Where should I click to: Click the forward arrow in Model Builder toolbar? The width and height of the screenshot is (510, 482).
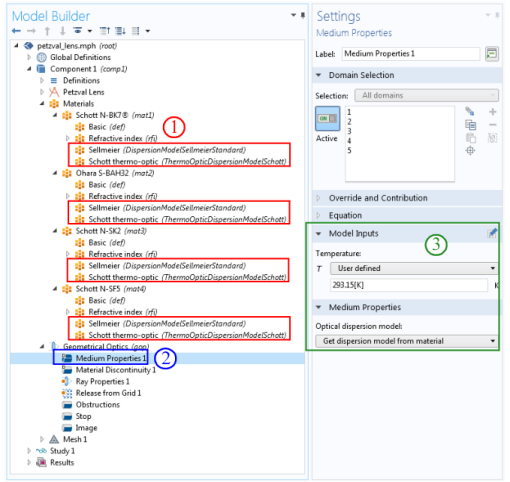point(31,31)
